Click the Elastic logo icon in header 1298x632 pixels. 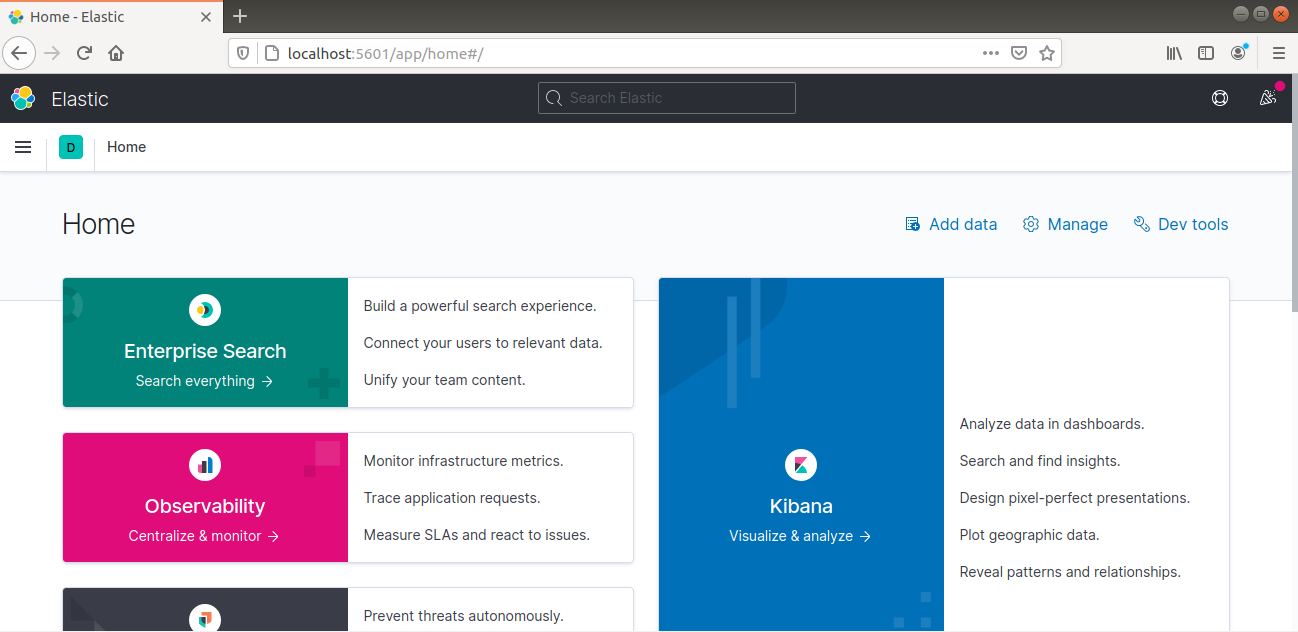pos(23,98)
